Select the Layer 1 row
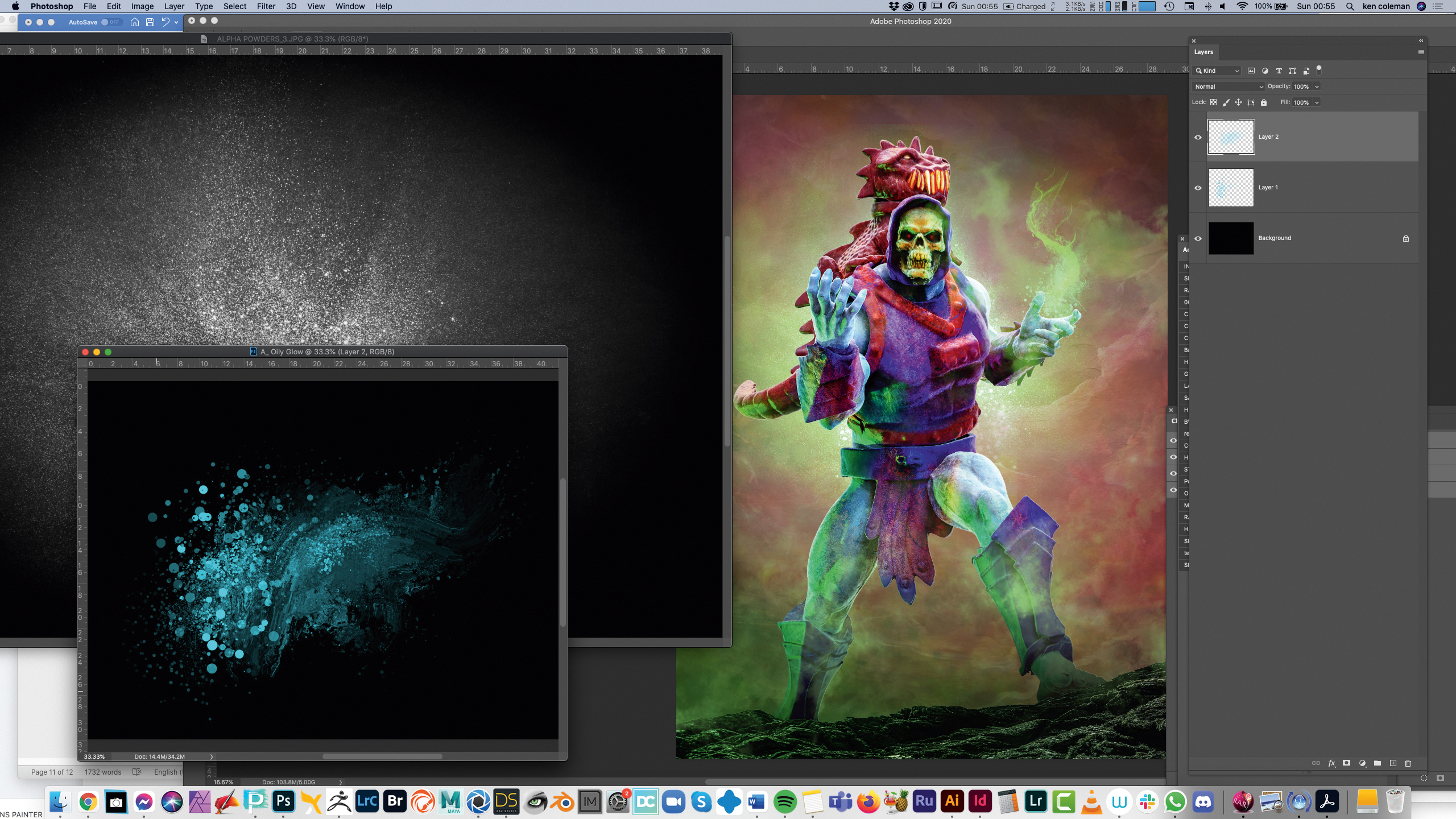Screen dimensions: 1456x819 tap(1304, 188)
